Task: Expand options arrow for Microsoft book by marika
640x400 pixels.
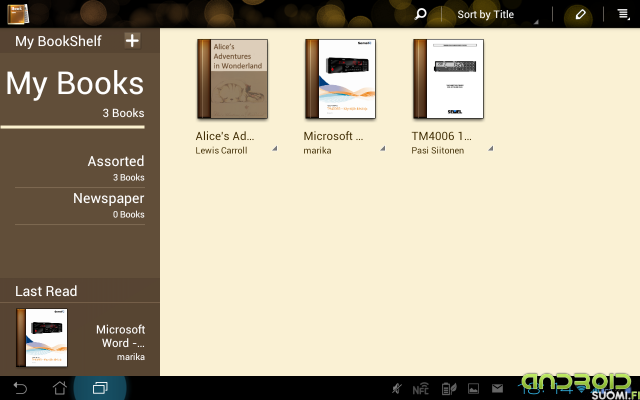Action: coord(382,149)
